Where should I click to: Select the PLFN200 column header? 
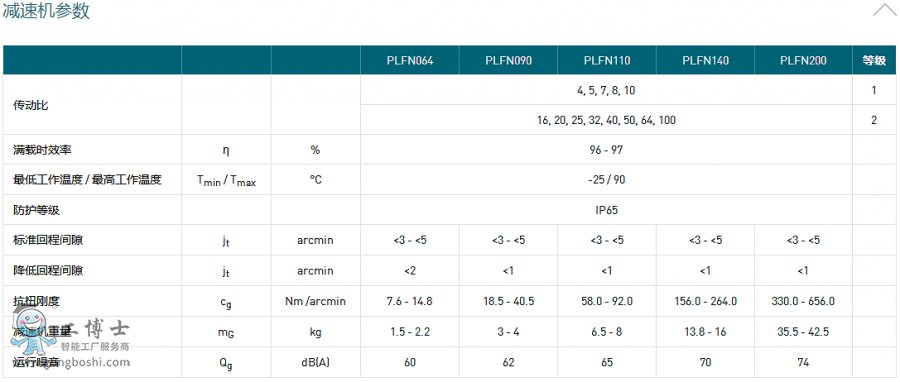804,60
